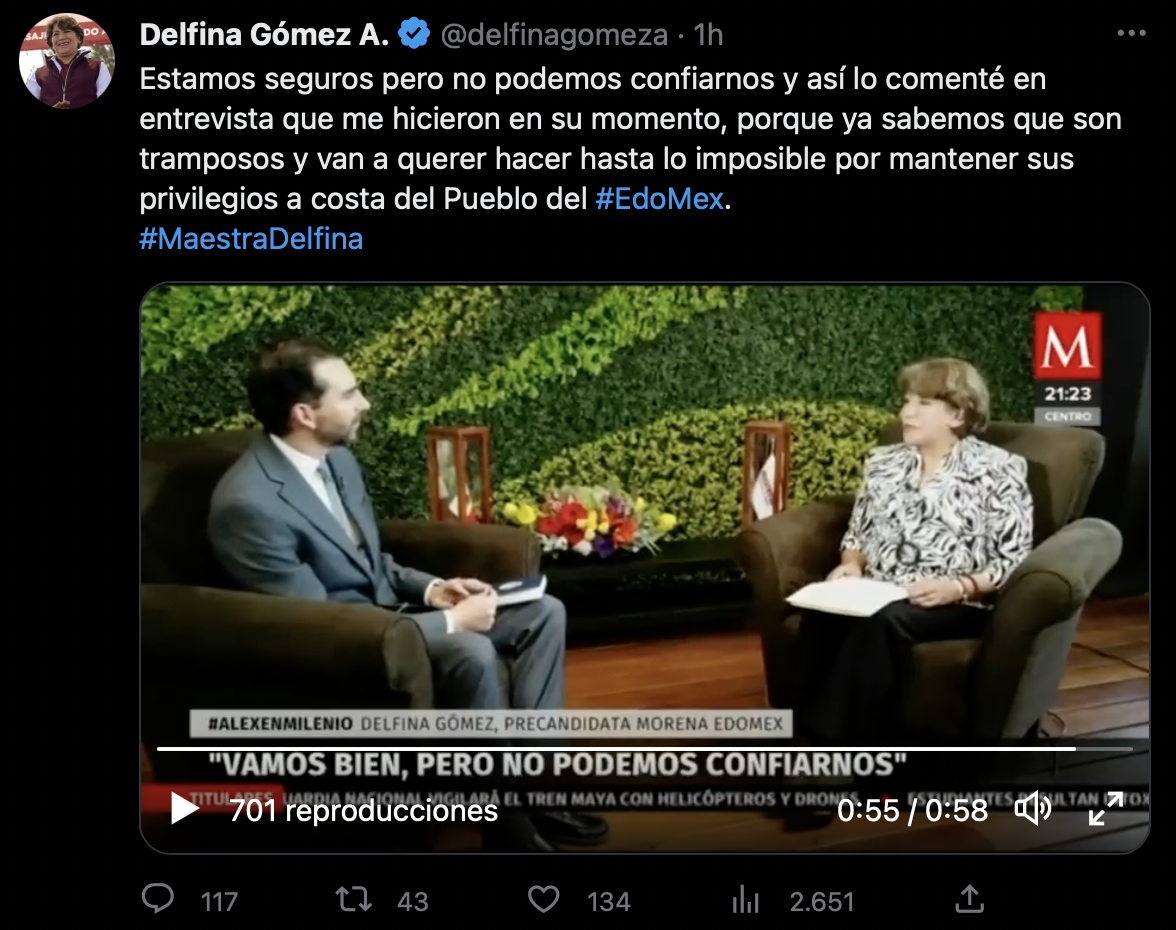The image size is (1176, 930).
Task: Click the 134 likes count
Action: click(x=608, y=901)
